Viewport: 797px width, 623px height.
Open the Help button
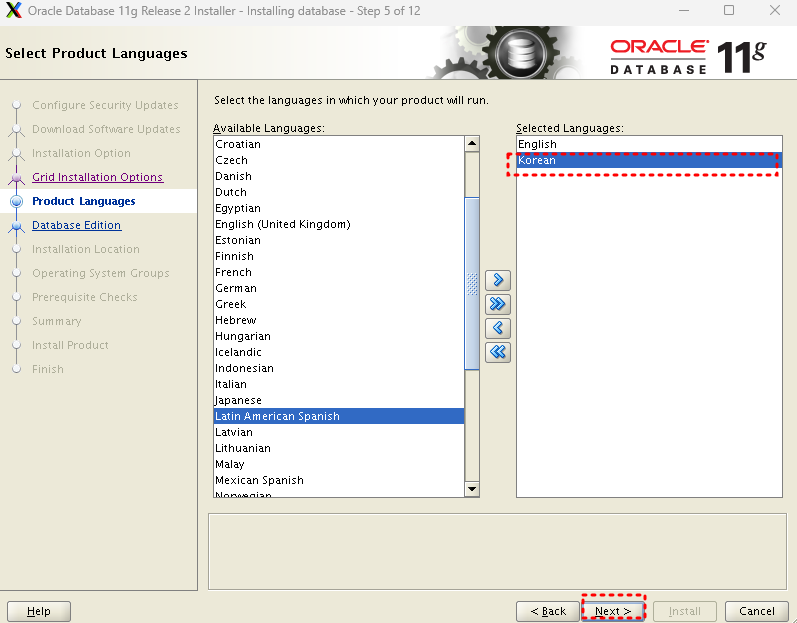coord(39,611)
